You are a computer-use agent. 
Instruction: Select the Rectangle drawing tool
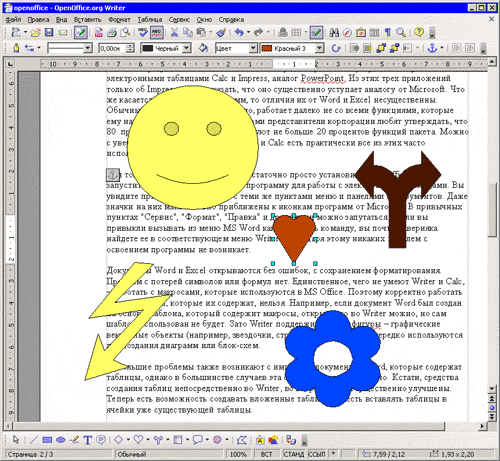point(47,440)
